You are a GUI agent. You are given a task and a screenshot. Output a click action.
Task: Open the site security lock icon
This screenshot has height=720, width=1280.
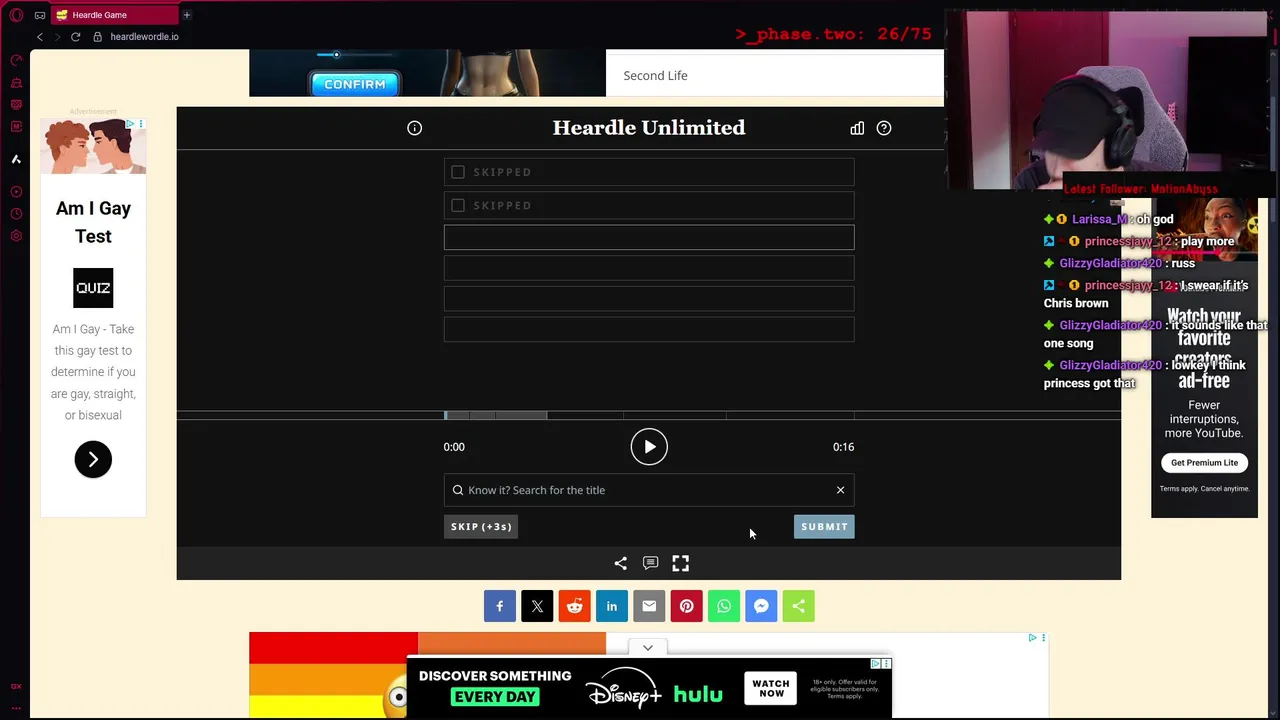[97, 37]
